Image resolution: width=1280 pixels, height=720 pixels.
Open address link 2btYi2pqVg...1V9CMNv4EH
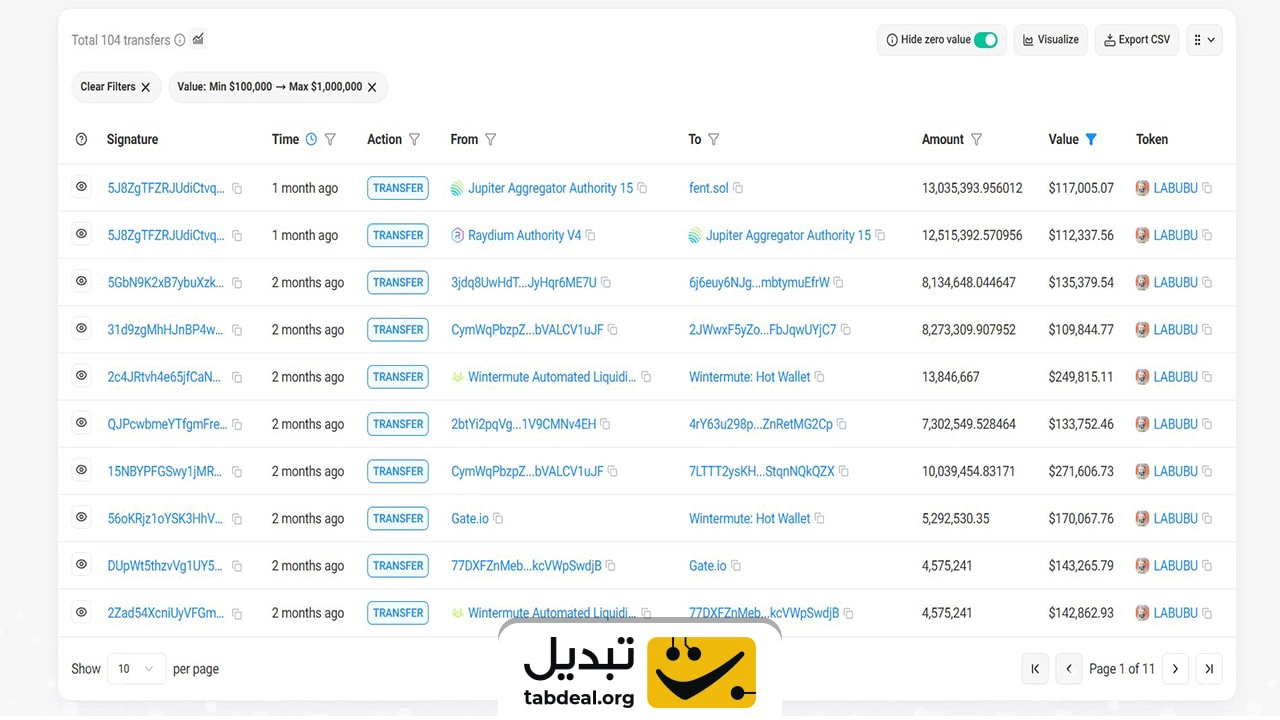pyautogui.click(x=524, y=424)
